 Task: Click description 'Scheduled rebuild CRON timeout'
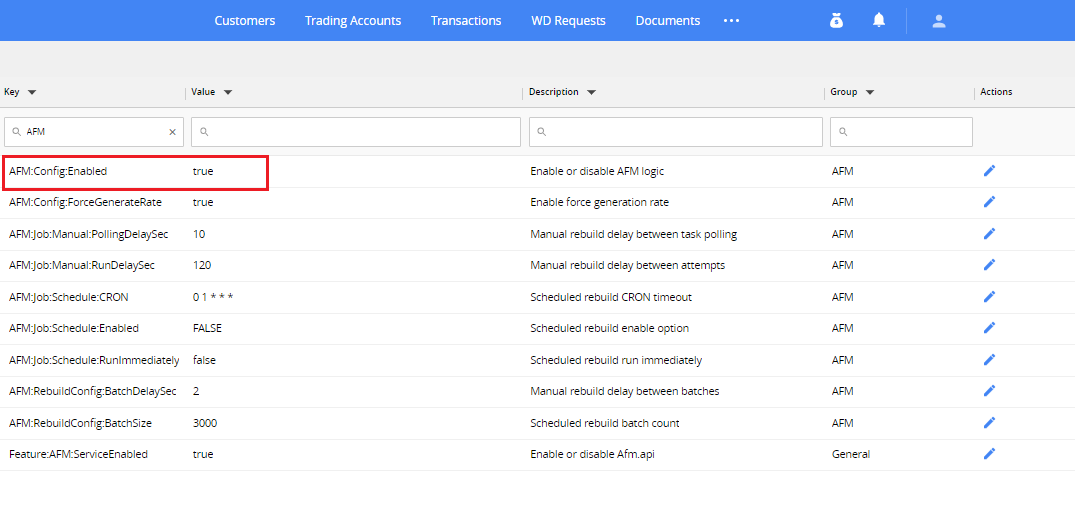(611, 297)
